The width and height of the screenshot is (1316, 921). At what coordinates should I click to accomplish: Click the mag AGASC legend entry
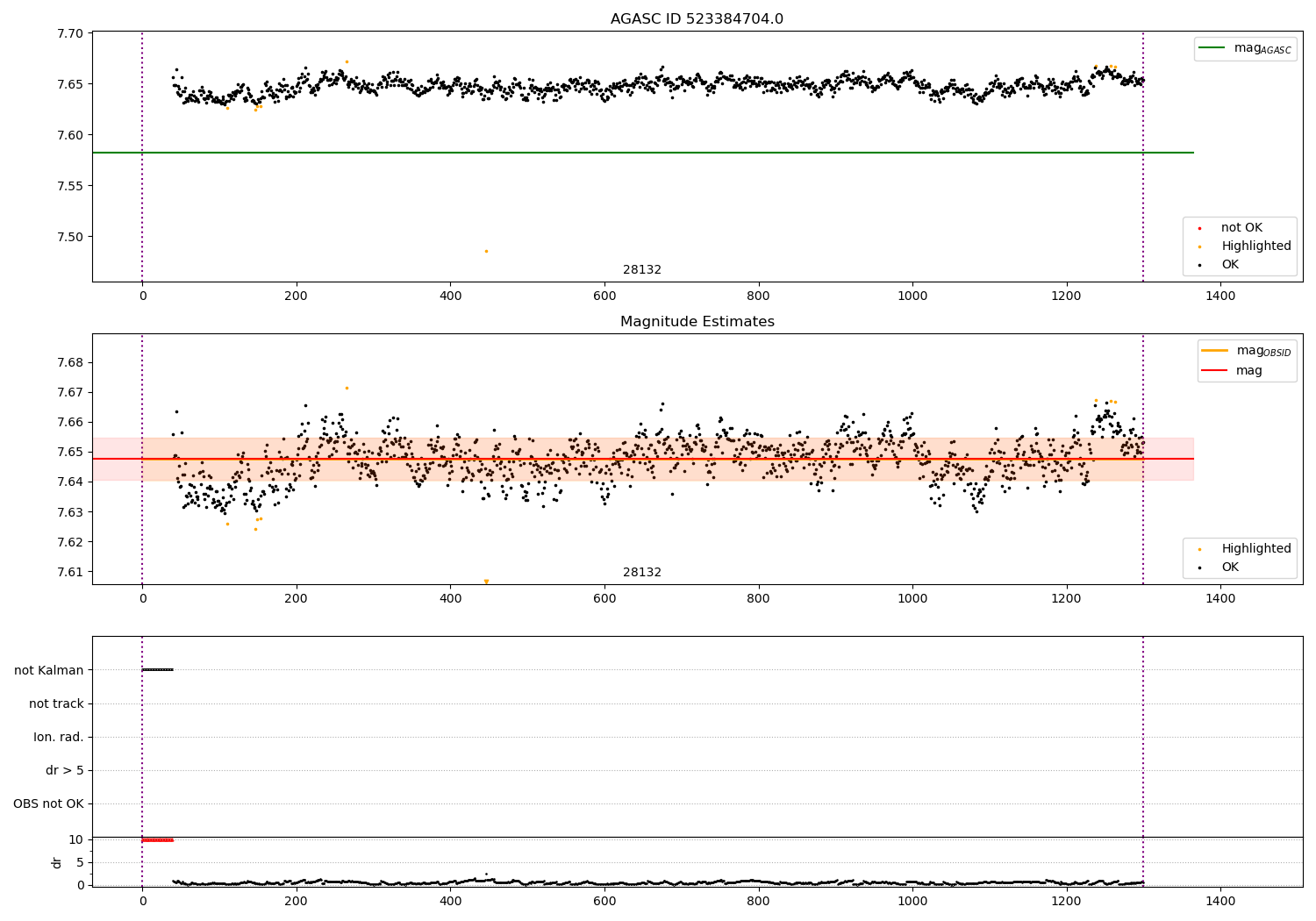tap(1246, 48)
